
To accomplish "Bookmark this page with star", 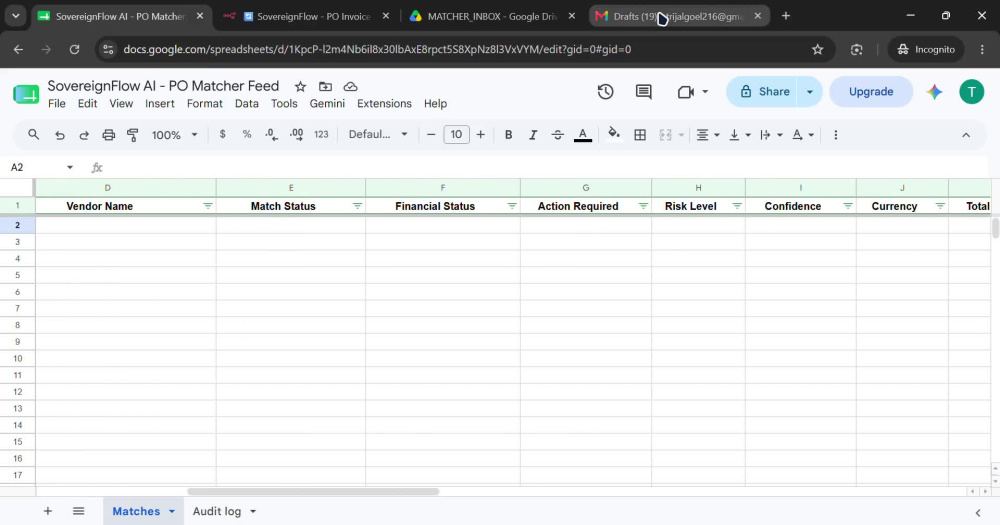I will tap(818, 49).
